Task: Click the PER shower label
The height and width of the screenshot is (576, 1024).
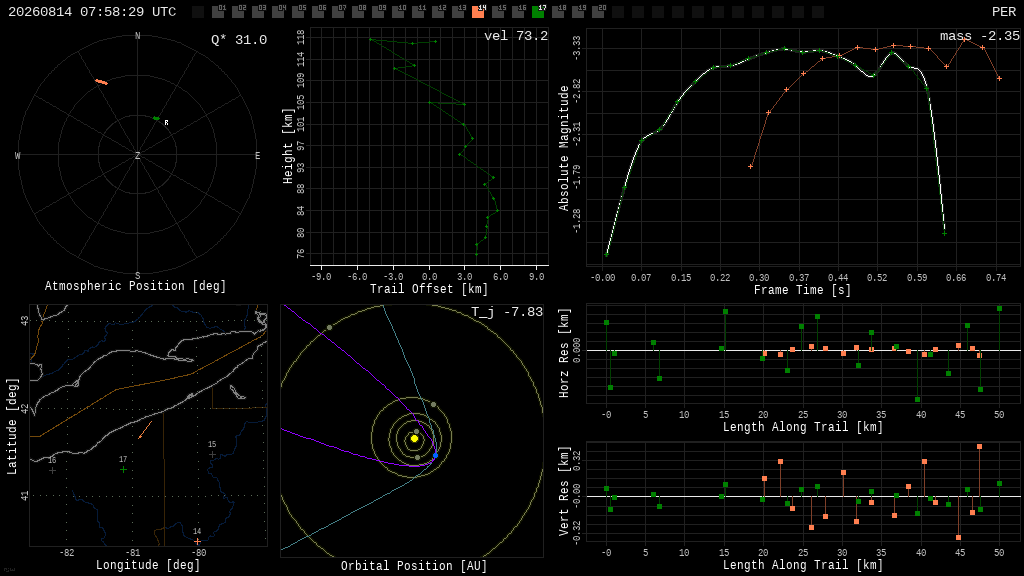Action: click(x=1004, y=12)
